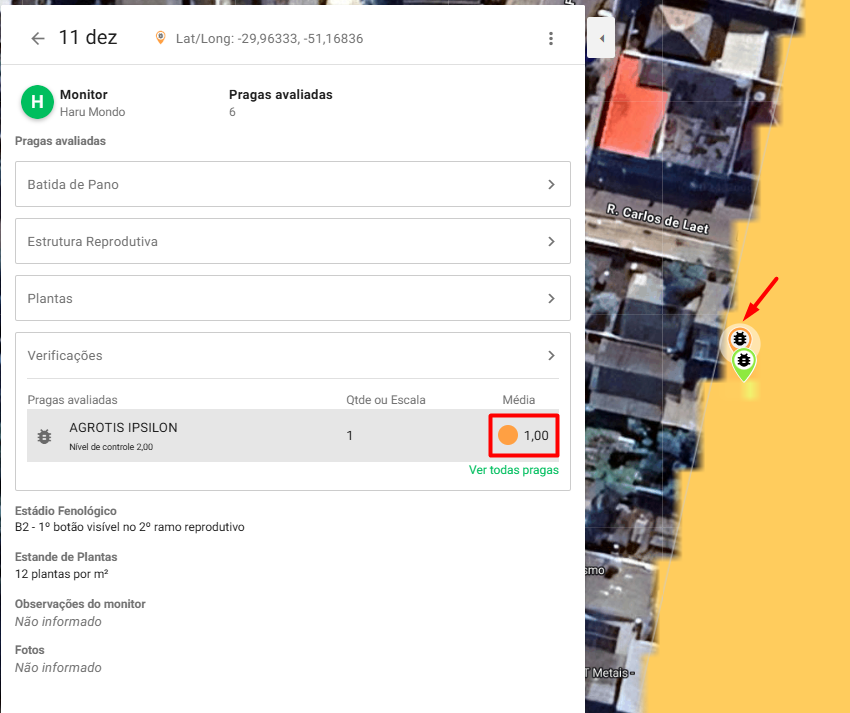The width and height of the screenshot is (850, 713).
Task: Click the Lat/Long coordinates text
Action: pos(269,39)
